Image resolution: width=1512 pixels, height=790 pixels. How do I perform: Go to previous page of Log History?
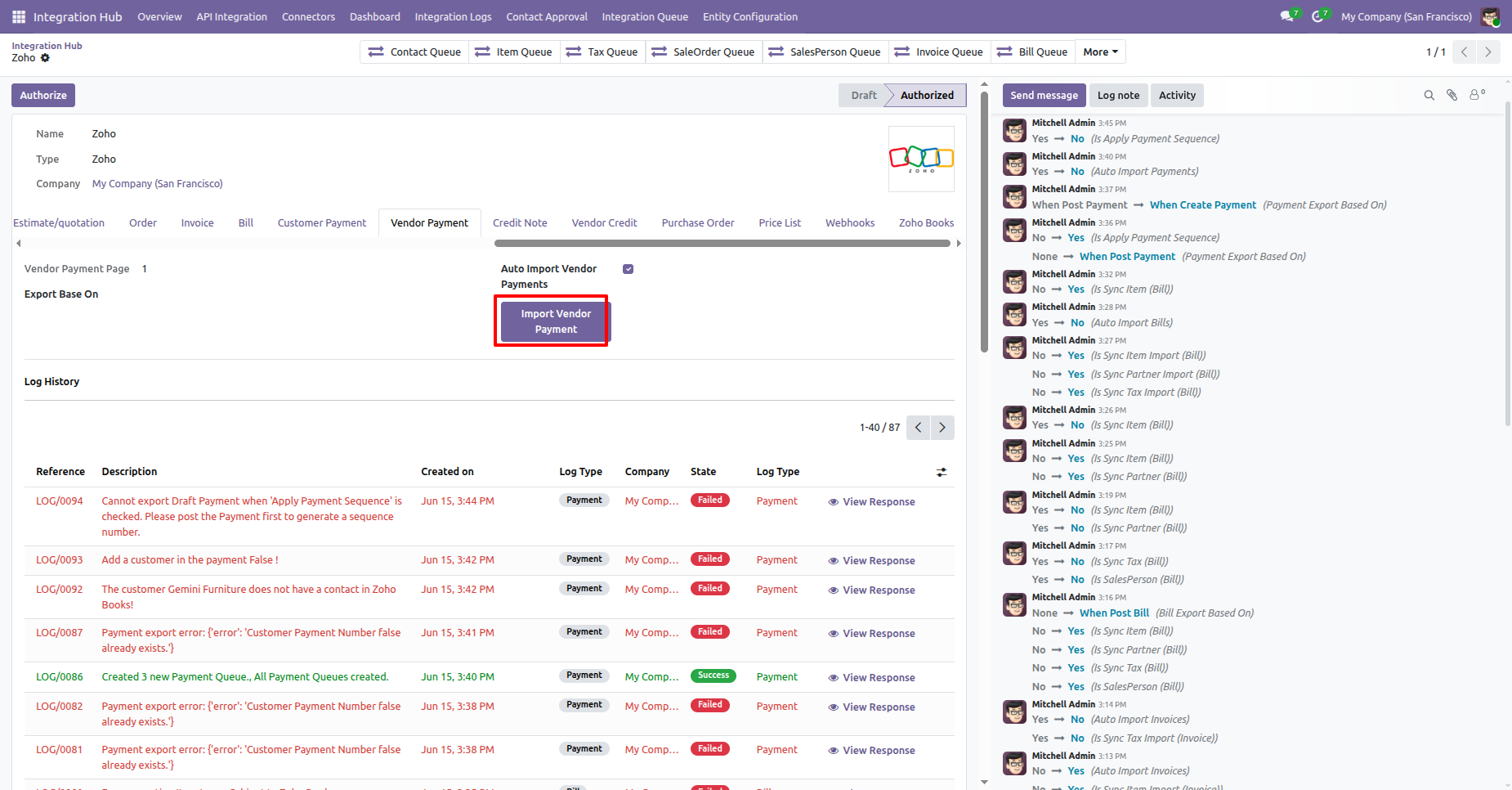click(x=918, y=427)
